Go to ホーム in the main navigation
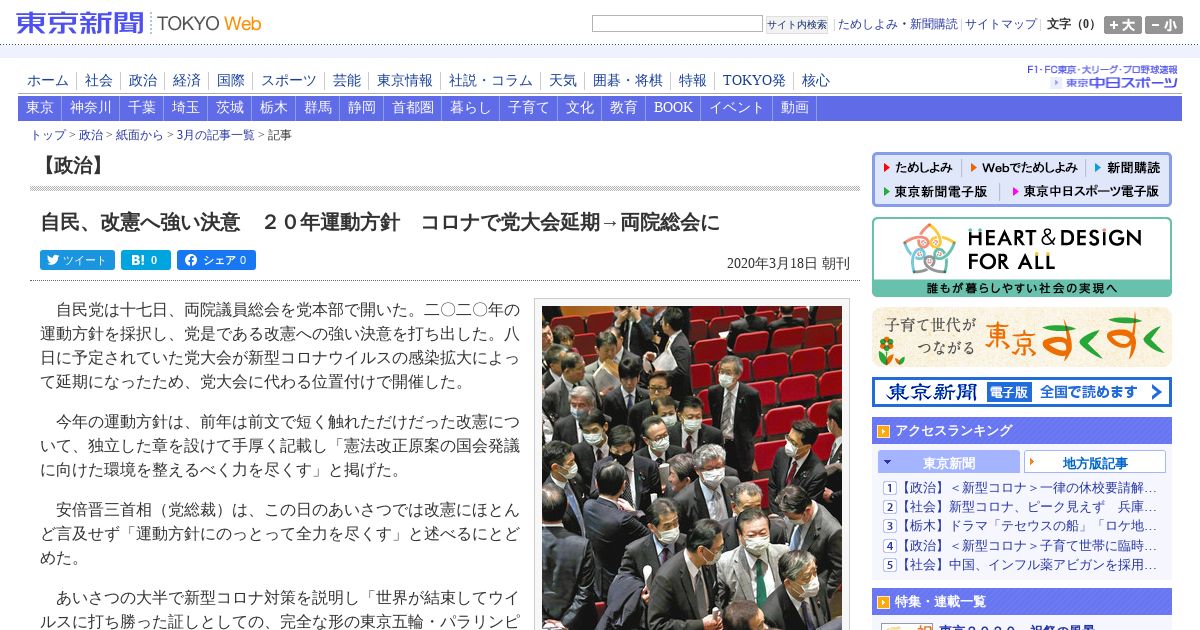 pos(48,81)
